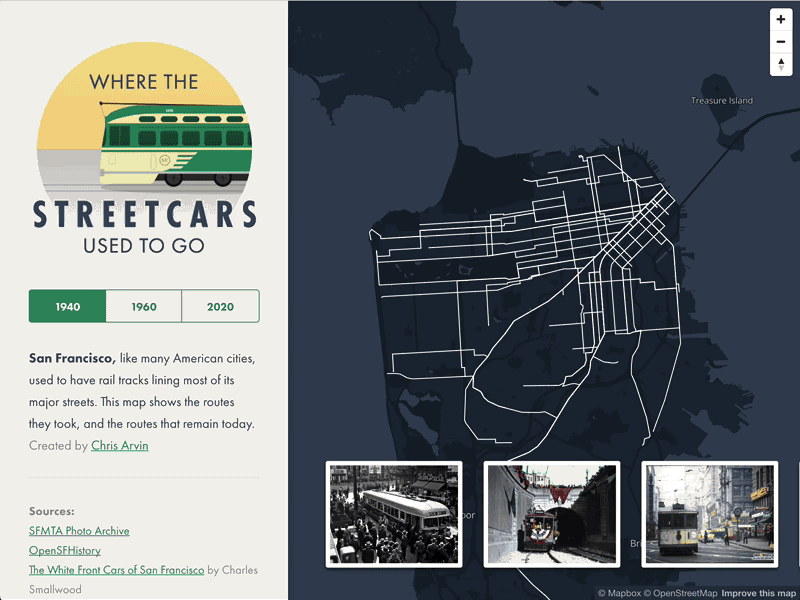Zoom out on the map
The height and width of the screenshot is (600, 800).
pos(781,42)
